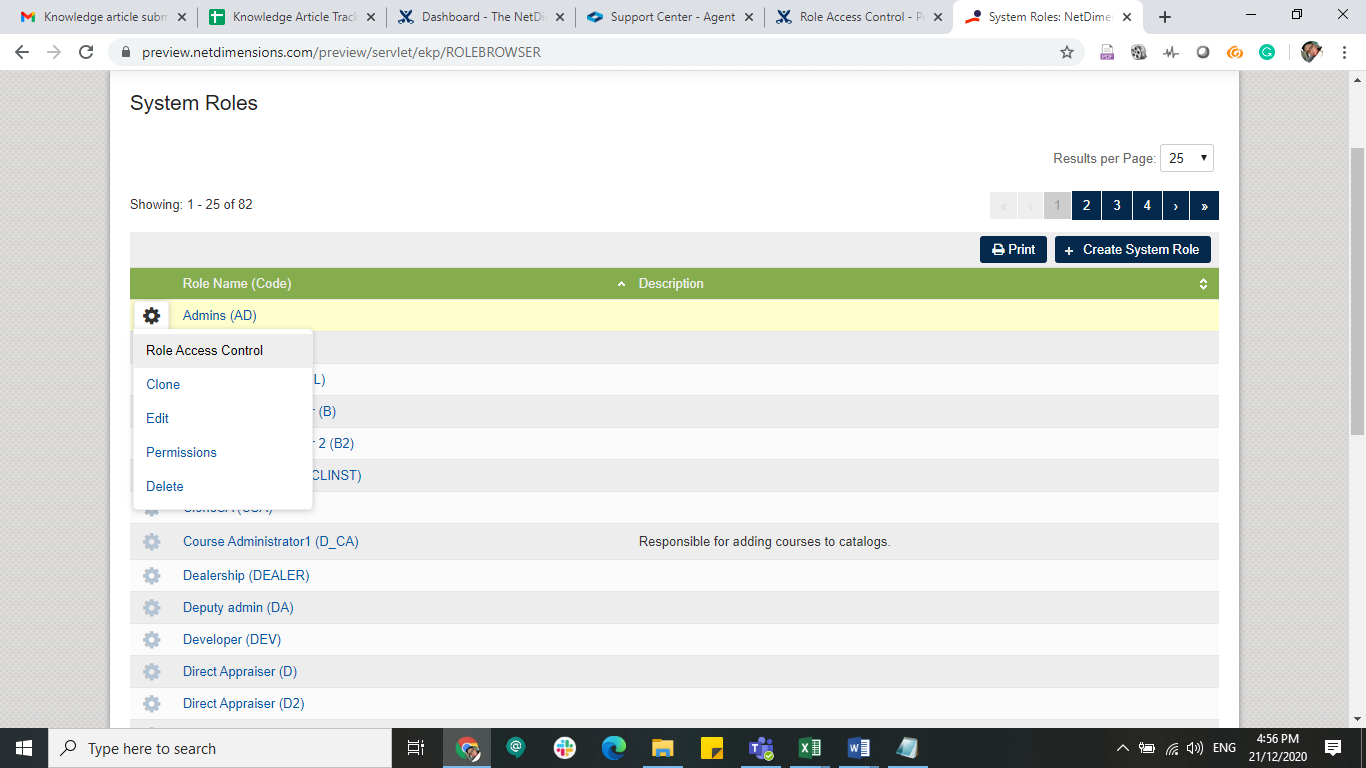Open the notification center icon

coord(1333,748)
